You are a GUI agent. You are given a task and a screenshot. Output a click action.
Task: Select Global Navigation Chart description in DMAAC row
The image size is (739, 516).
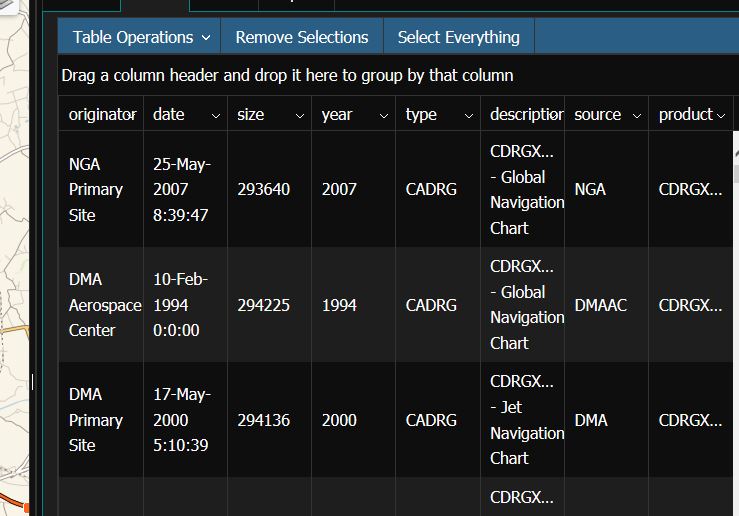point(522,305)
